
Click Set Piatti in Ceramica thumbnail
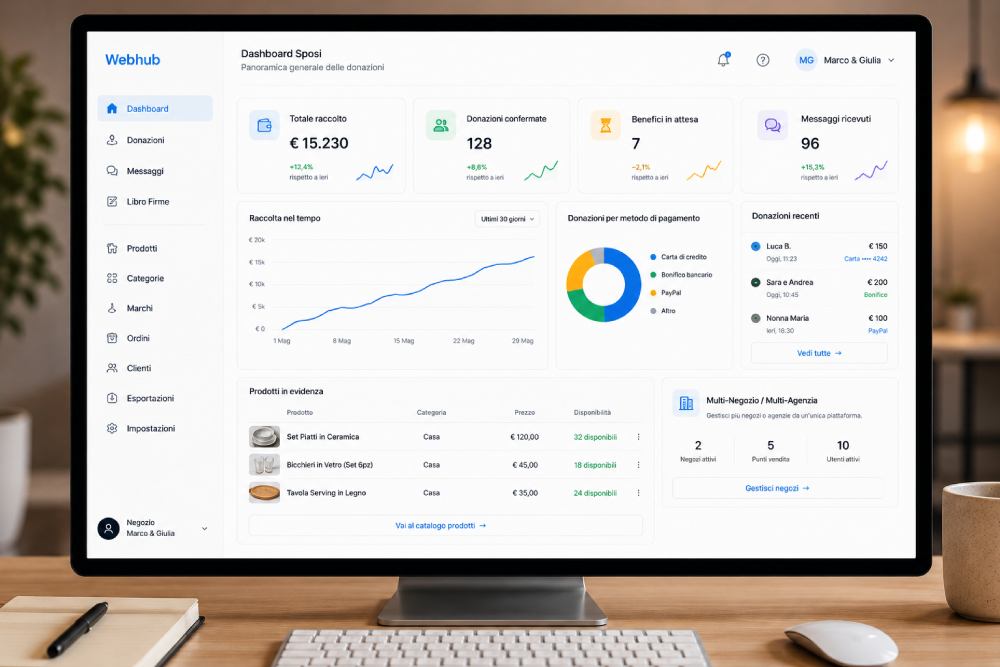(264, 437)
